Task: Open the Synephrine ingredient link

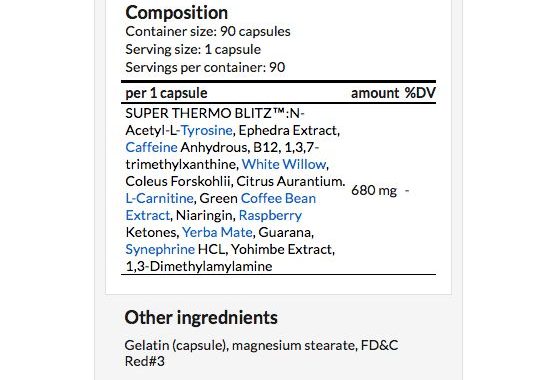Action: (160, 249)
